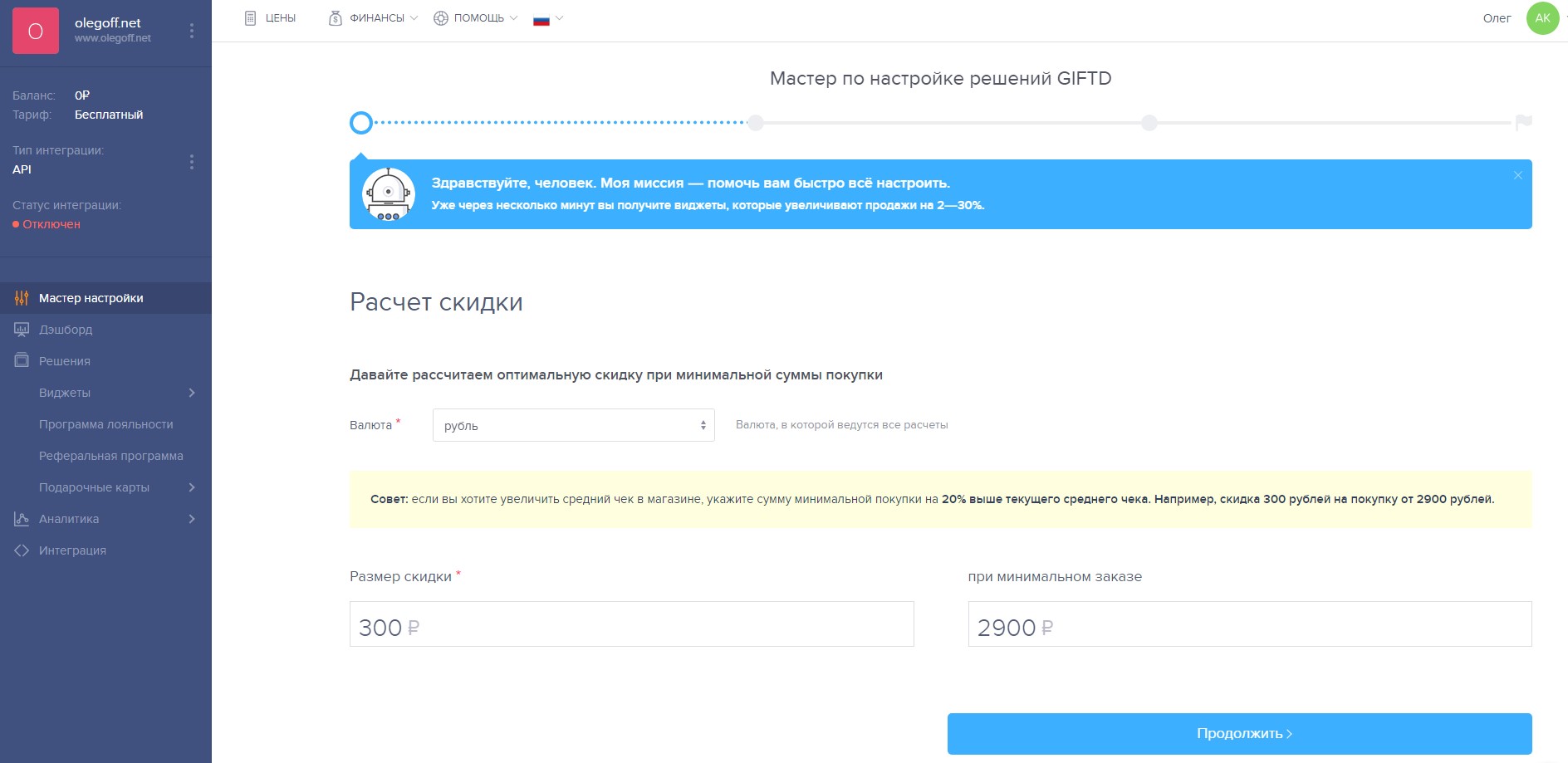1568x763 pixels.
Task: Open the Цены page from top bar
Action: tap(270, 18)
